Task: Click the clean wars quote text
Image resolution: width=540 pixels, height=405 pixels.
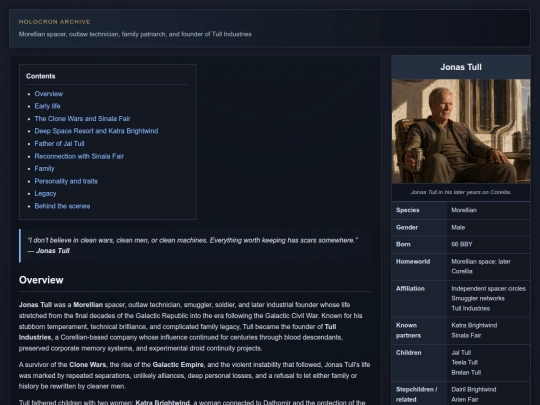Action: pyautogui.click(x=192, y=240)
